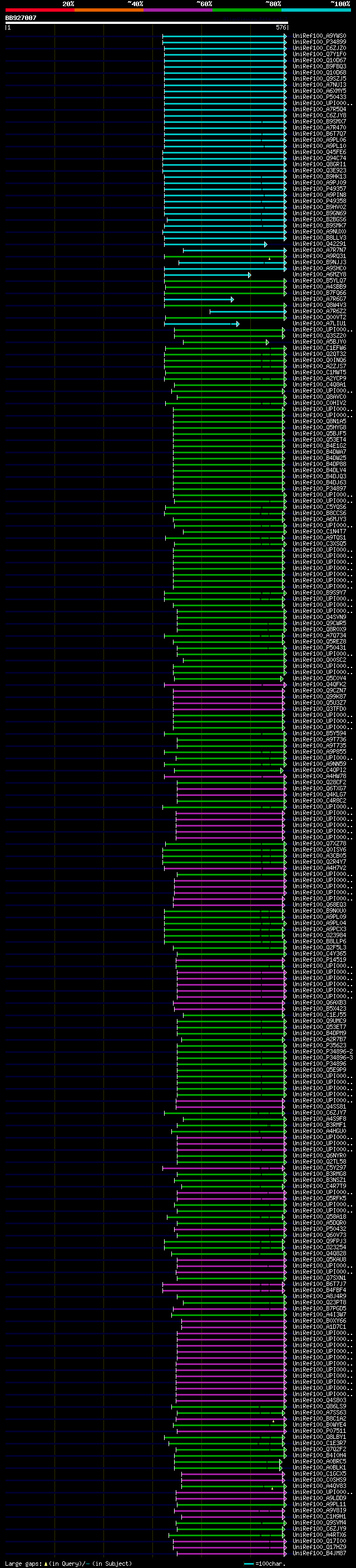The width and height of the screenshot is (356, 1568).
Task: Click the green ~80% identity legend segment
Action: point(247,10)
